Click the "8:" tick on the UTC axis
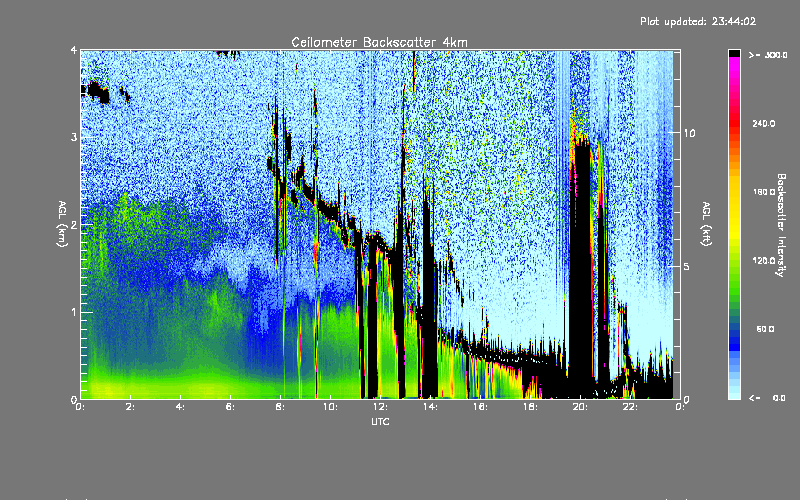Image resolution: width=800 pixels, height=500 pixels. (x=280, y=407)
